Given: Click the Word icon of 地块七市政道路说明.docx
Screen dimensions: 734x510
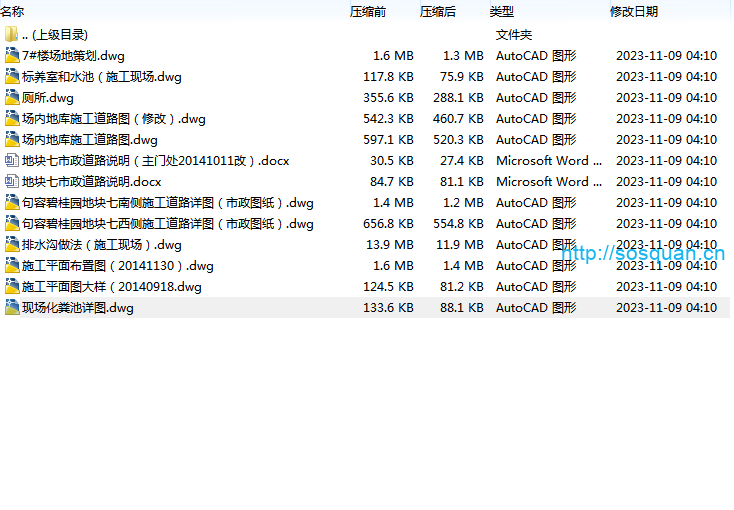Looking at the screenshot, I should [x=12, y=182].
